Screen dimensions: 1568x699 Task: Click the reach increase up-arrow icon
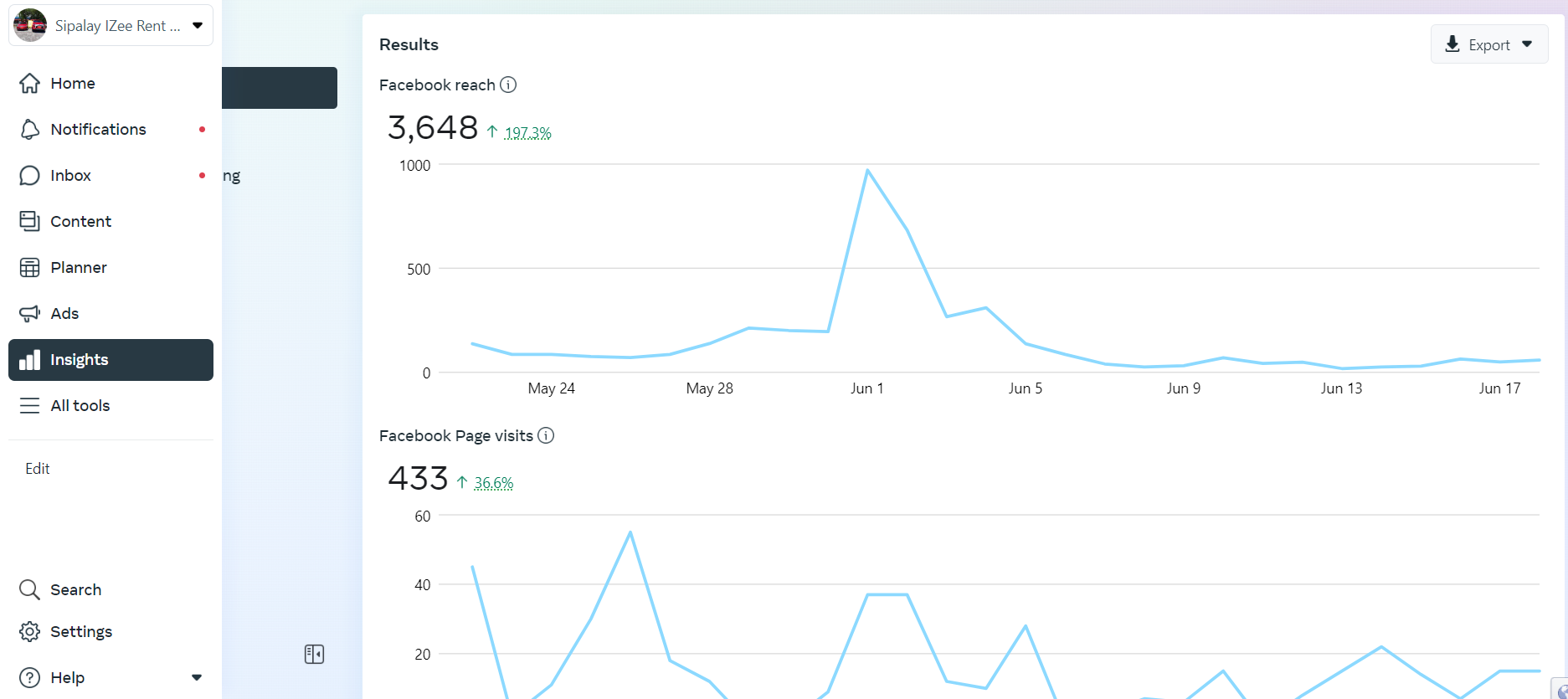tap(492, 131)
